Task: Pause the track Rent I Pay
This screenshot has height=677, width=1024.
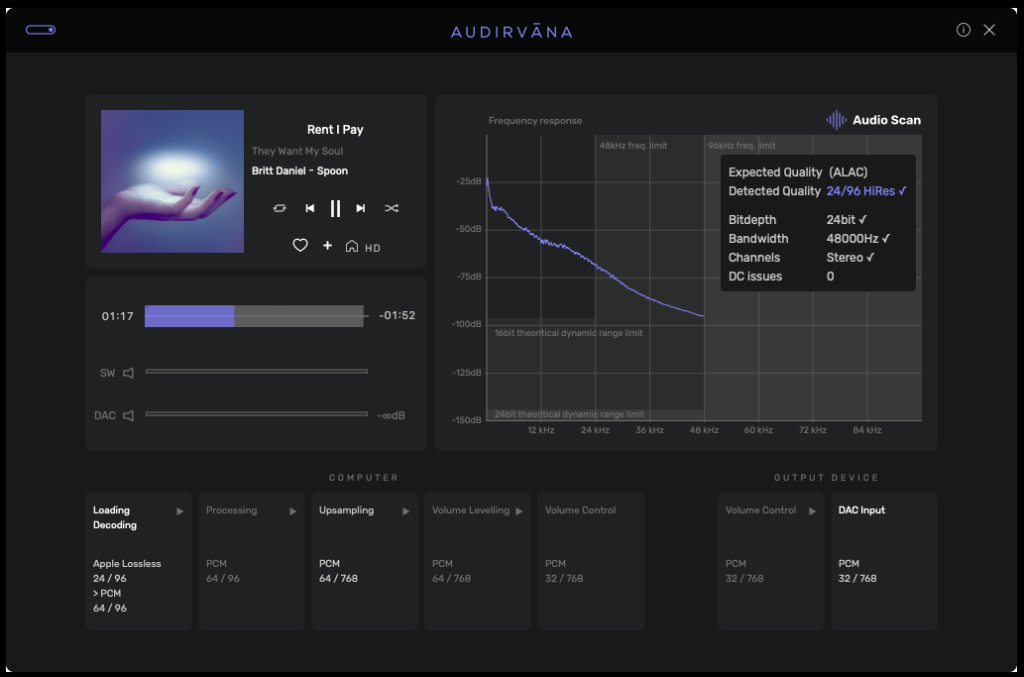Action: coord(335,208)
